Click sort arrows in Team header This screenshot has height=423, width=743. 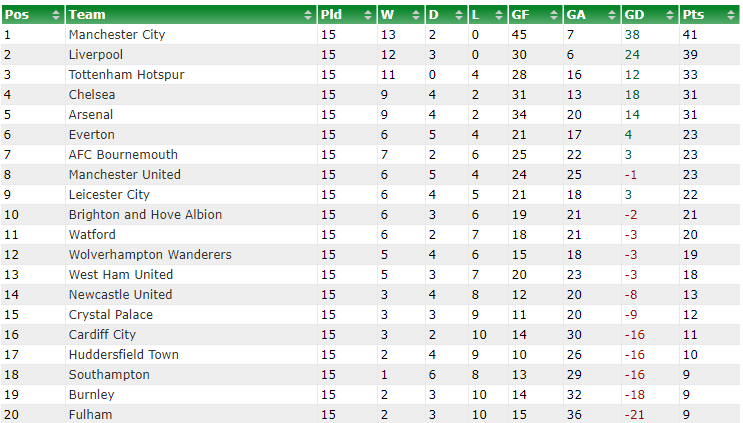(x=308, y=15)
